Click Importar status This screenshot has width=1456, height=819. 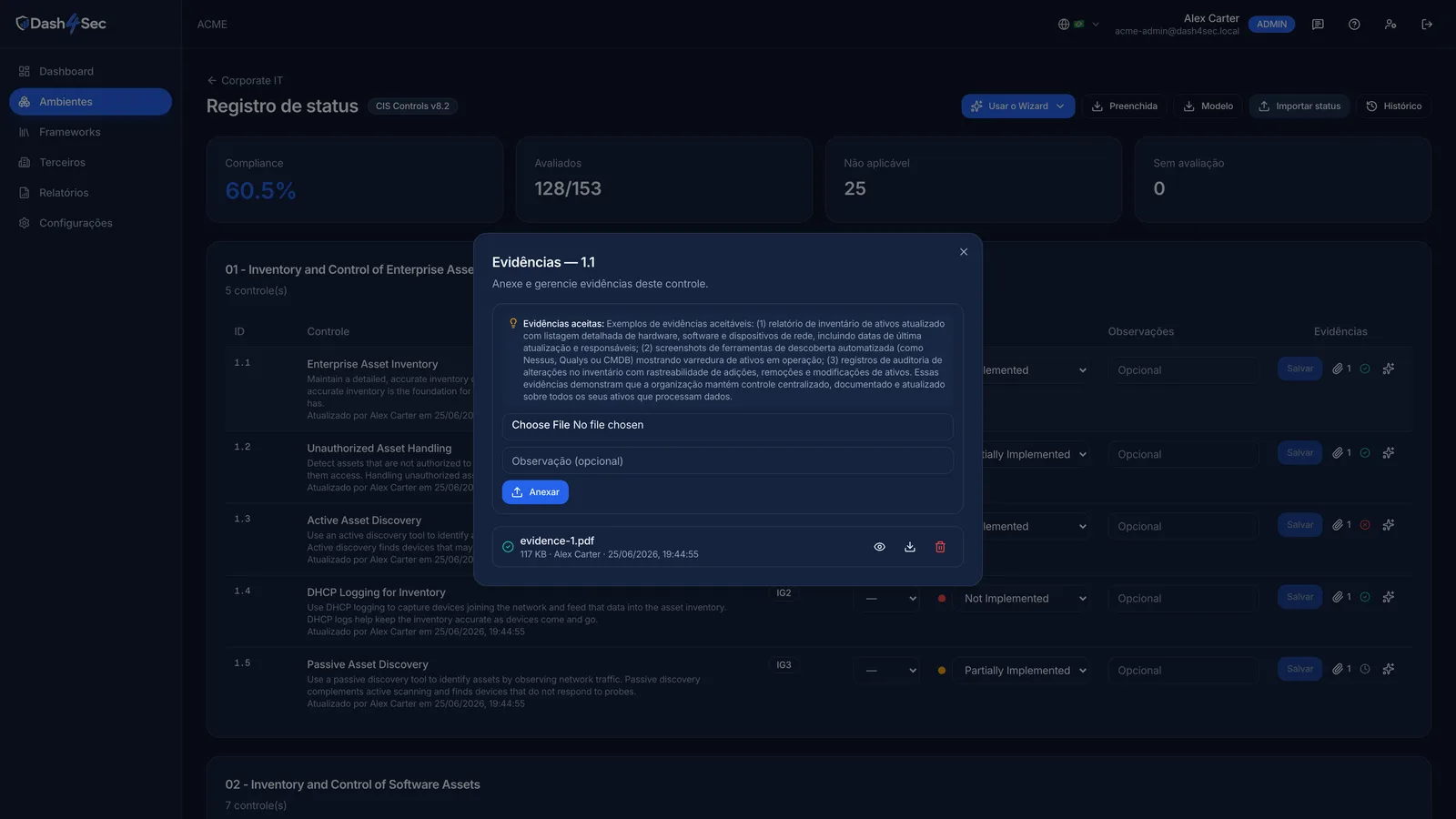pyautogui.click(x=1299, y=106)
